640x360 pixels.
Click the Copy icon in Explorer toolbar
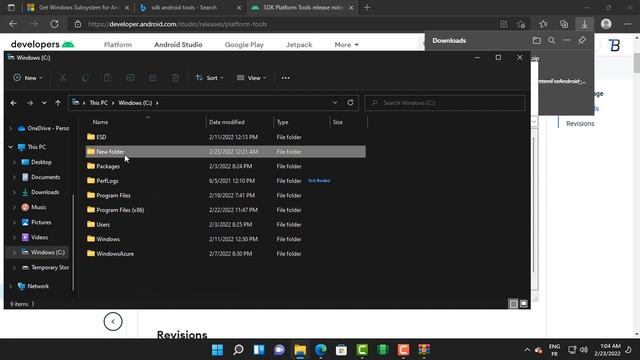(85, 78)
